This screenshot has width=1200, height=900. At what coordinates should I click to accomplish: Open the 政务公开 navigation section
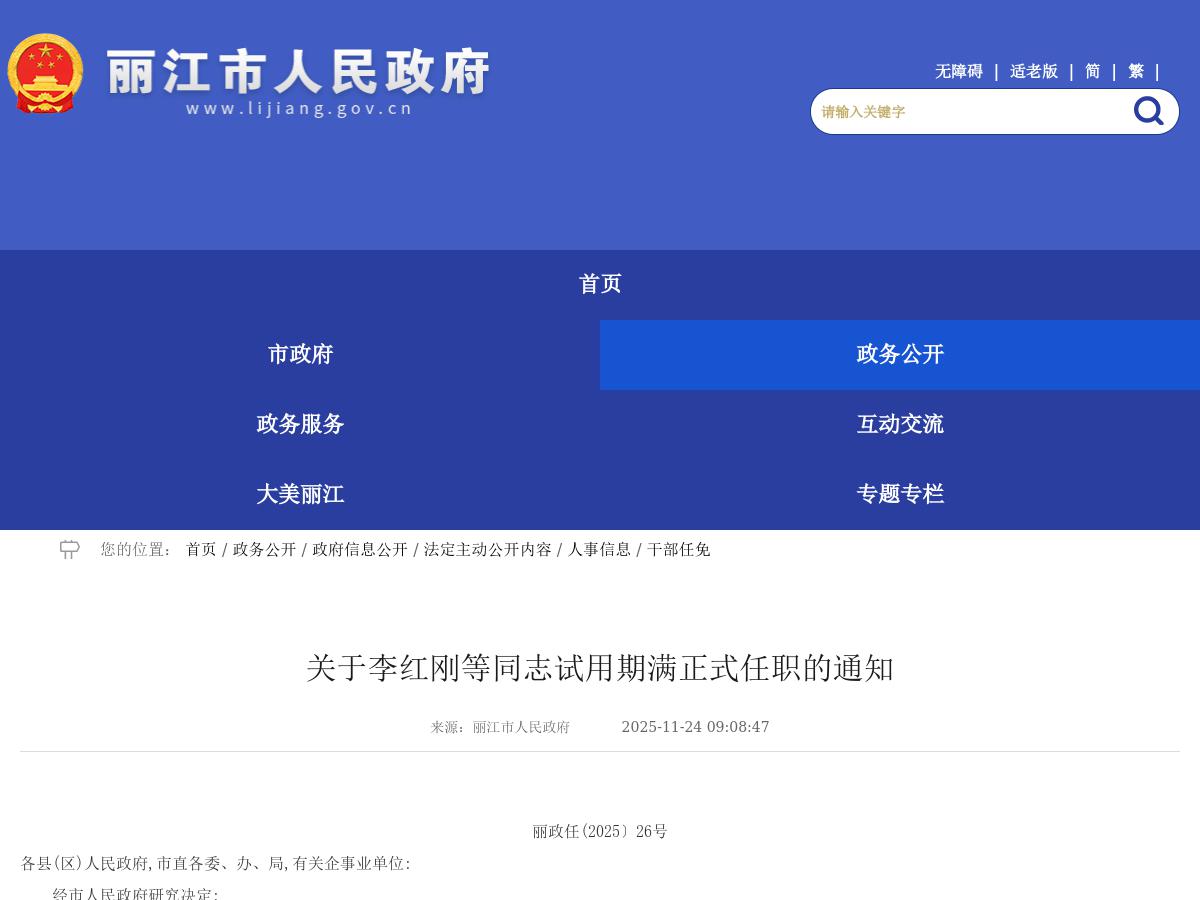(899, 354)
